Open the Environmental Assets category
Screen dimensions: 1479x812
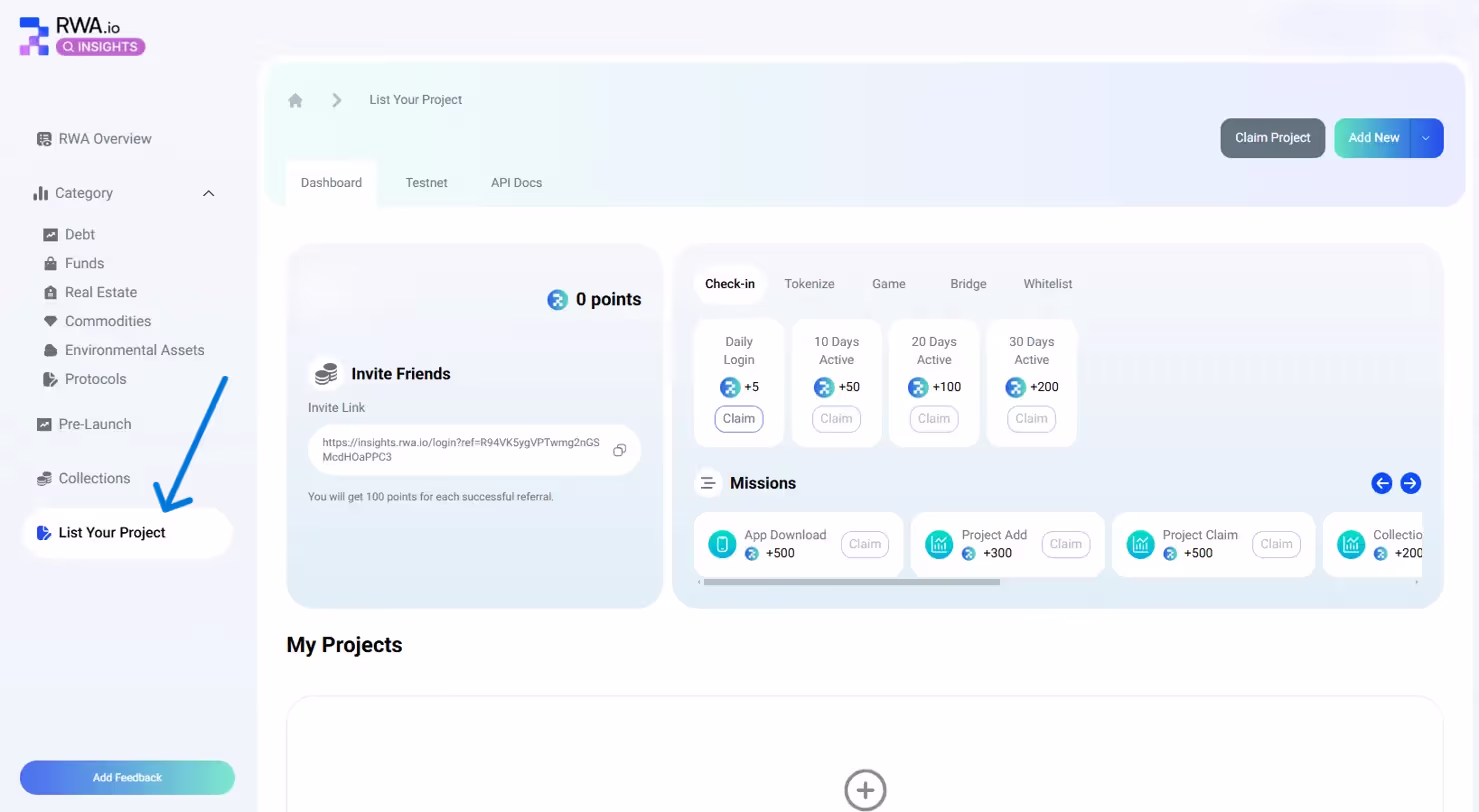click(134, 351)
